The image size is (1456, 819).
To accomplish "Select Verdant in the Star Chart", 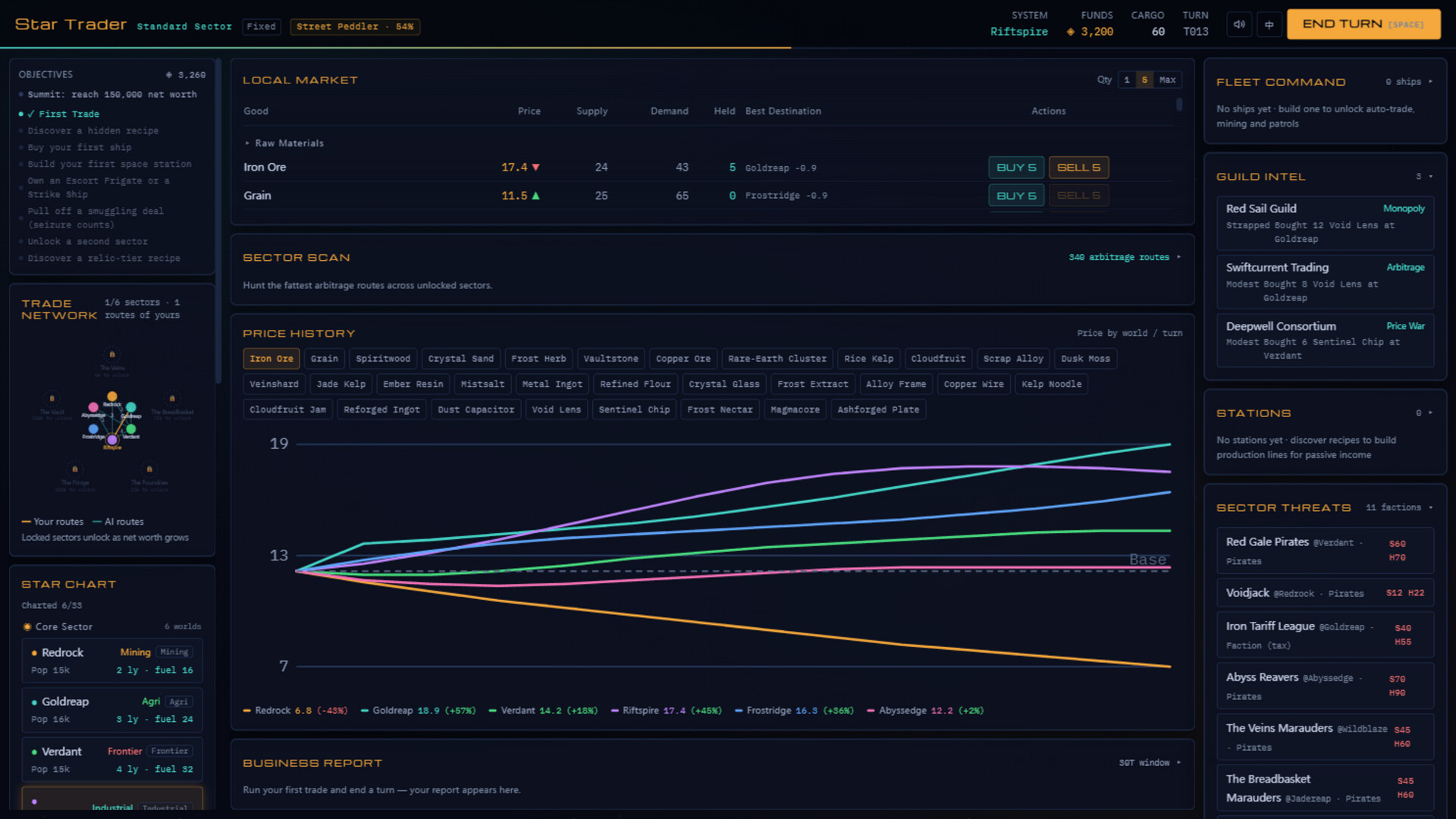I will [x=112, y=760].
